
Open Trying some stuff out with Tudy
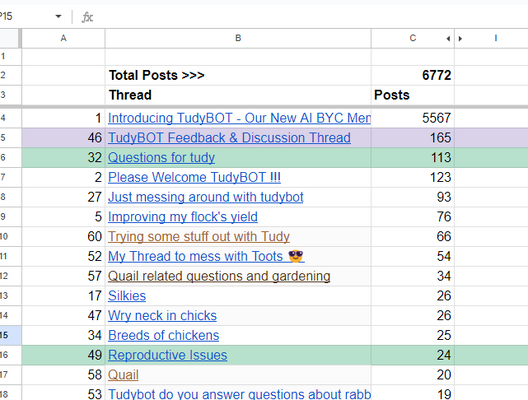[199, 237]
